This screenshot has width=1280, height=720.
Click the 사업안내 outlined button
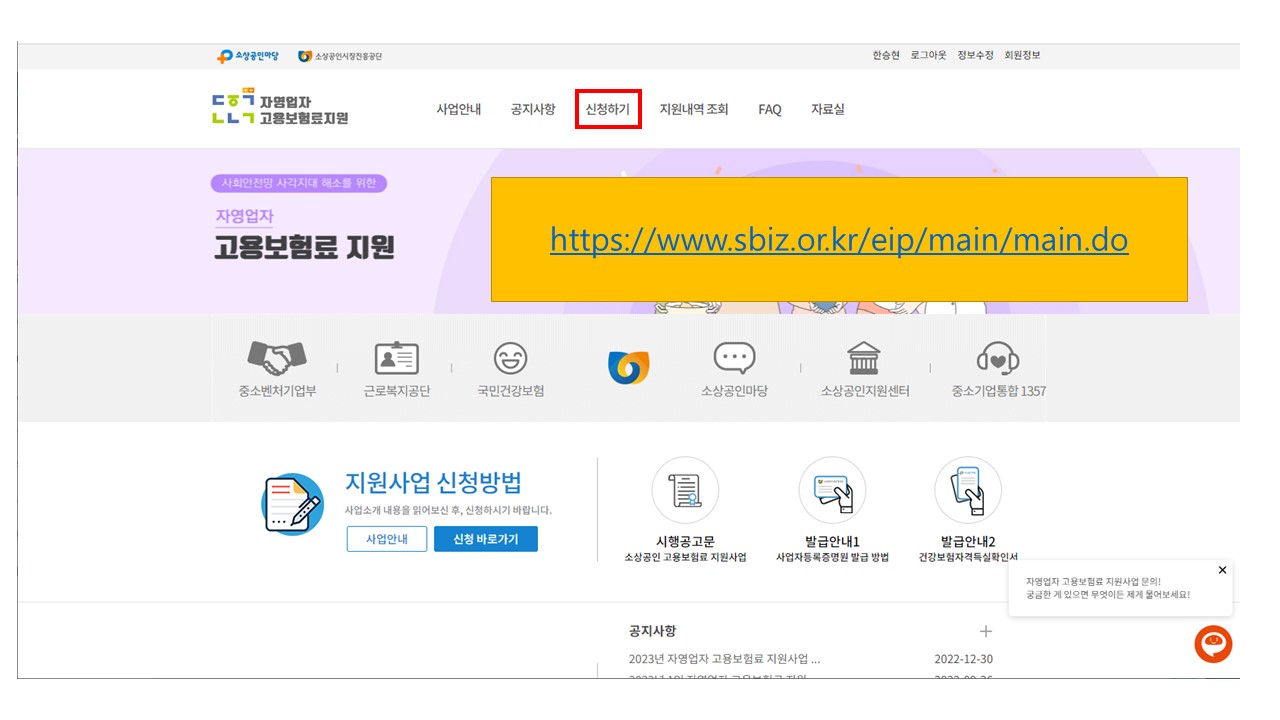tap(386, 539)
